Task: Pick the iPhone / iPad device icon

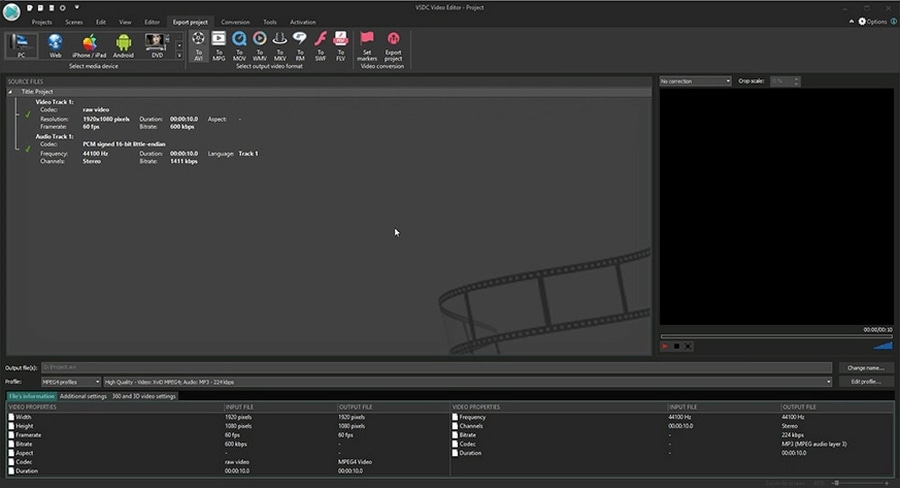Action: click(x=89, y=44)
